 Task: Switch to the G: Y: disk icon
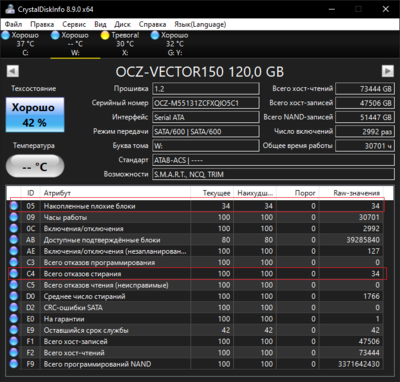pyautogui.click(x=155, y=35)
